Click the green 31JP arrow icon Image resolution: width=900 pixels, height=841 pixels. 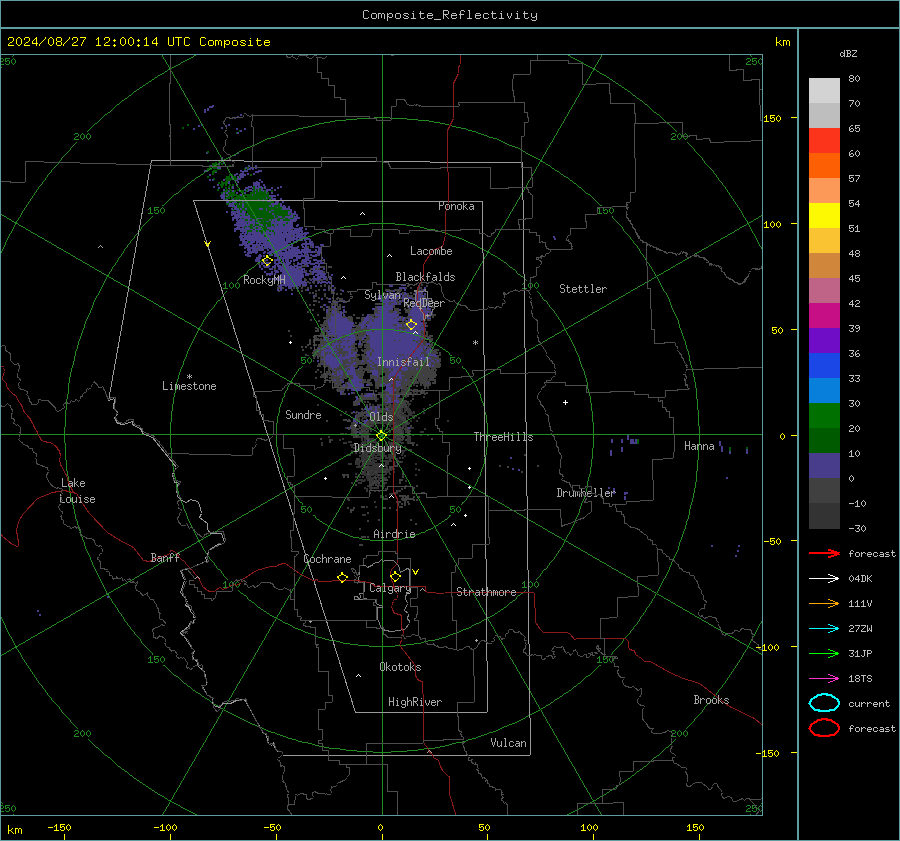(x=824, y=653)
